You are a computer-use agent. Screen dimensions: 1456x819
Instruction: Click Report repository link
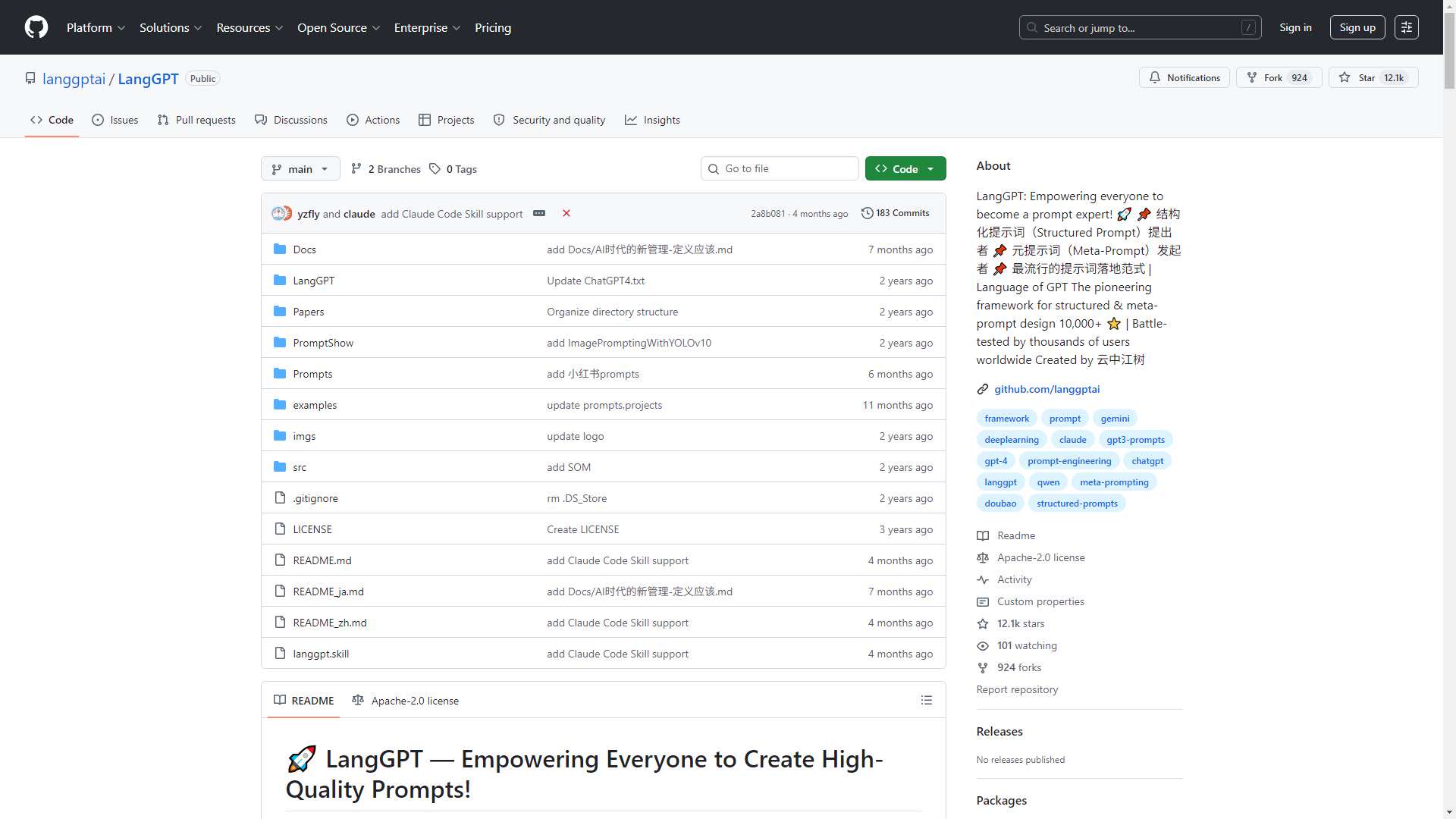click(1017, 689)
